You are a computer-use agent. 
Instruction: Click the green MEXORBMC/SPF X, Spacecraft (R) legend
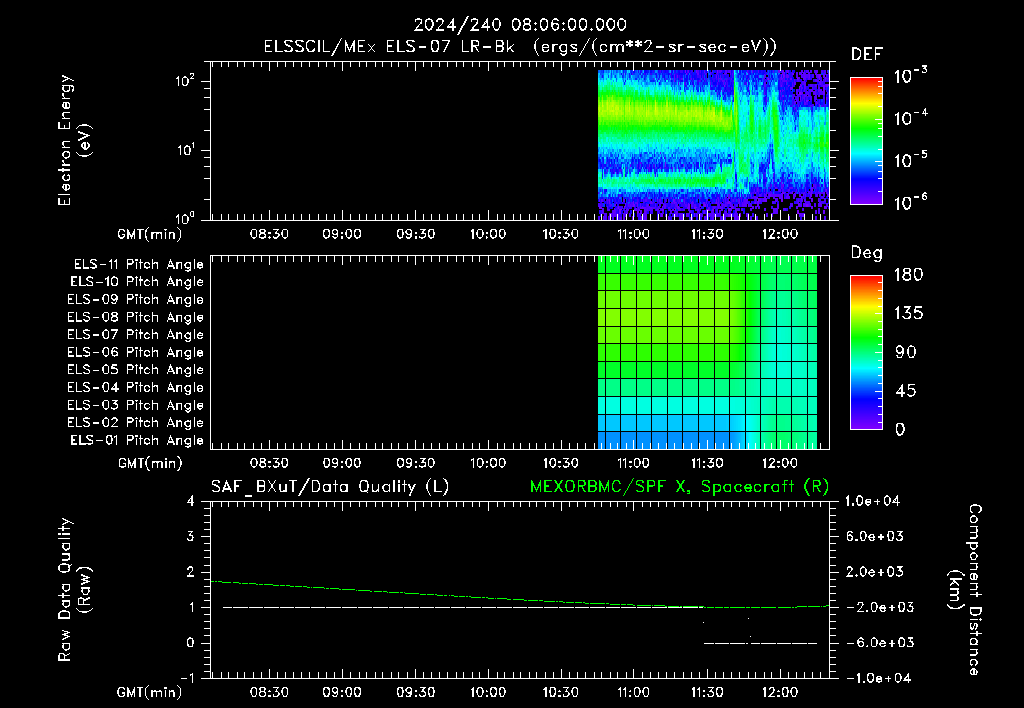[x=679, y=487]
